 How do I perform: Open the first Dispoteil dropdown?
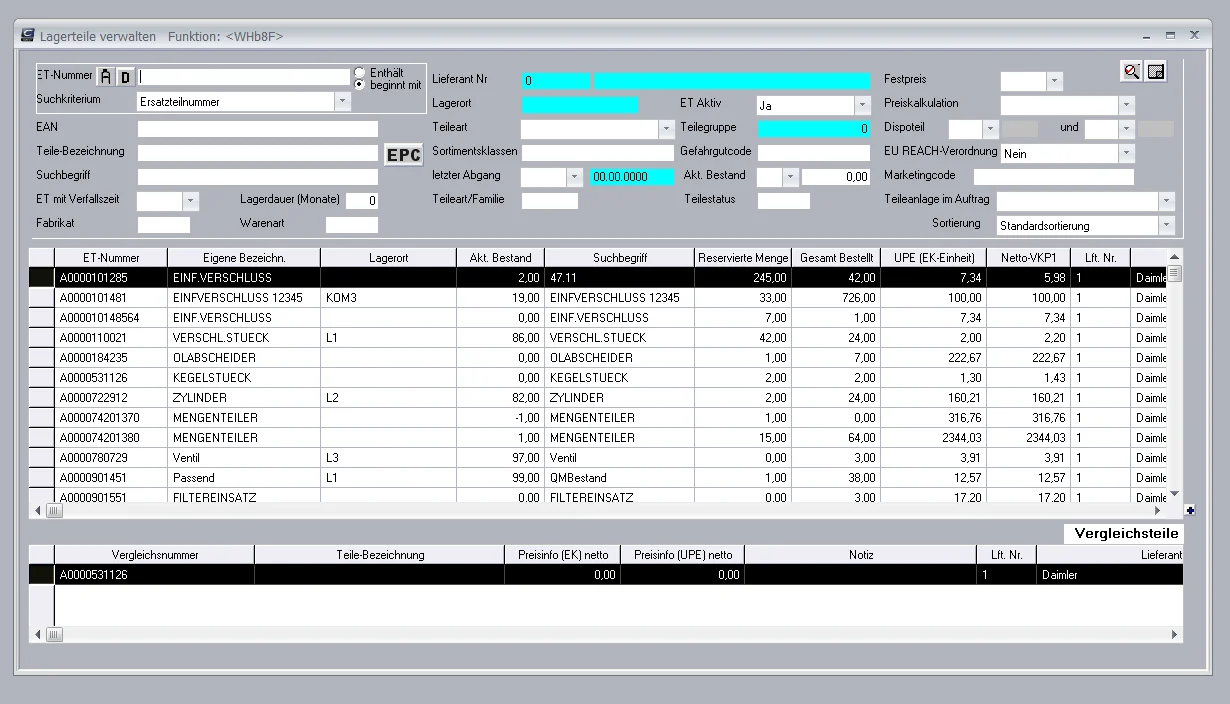pyautogui.click(x=991, y=129)
